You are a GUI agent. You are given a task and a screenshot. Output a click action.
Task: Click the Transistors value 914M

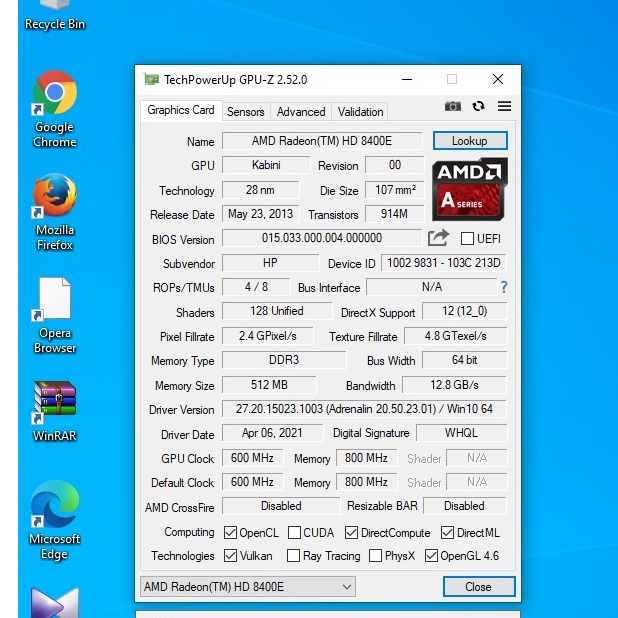395,214
